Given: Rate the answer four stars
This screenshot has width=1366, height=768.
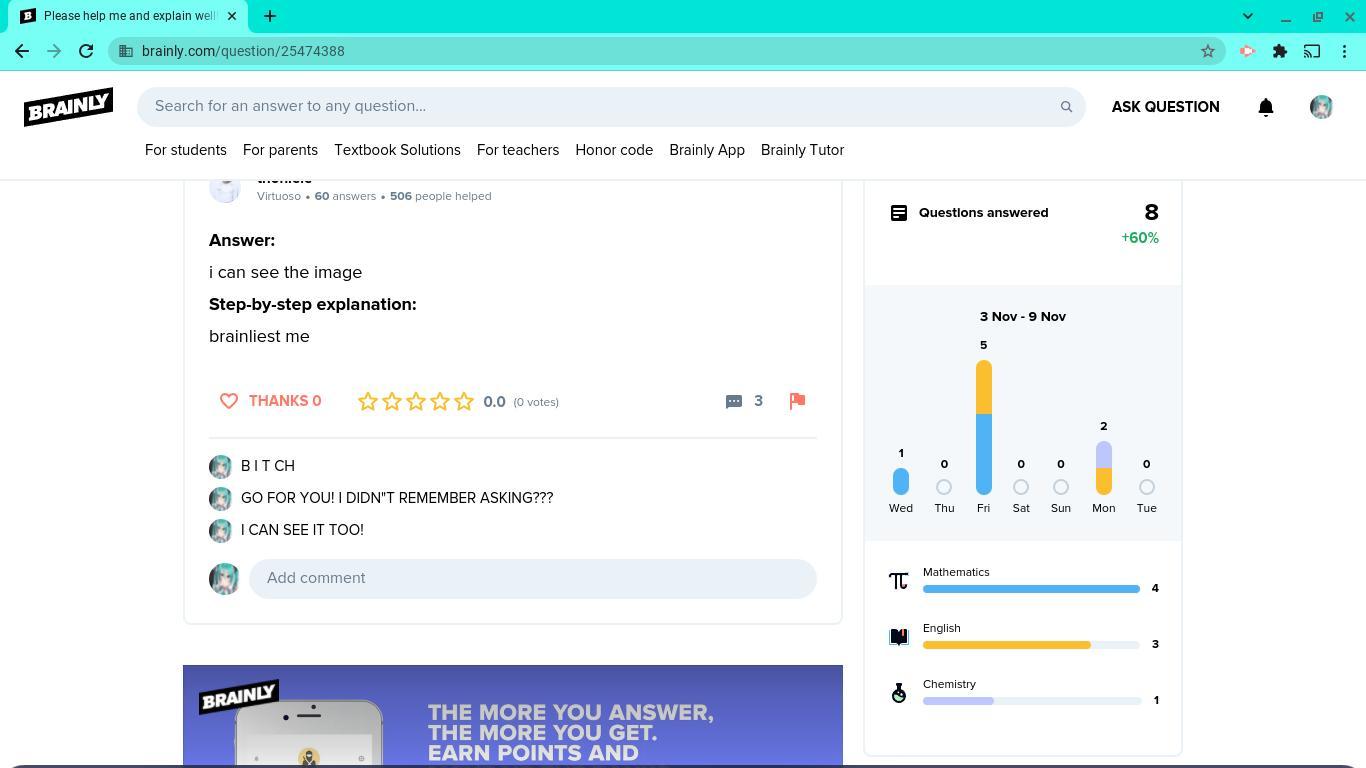Looking at the screenshot, I should 440,401.
